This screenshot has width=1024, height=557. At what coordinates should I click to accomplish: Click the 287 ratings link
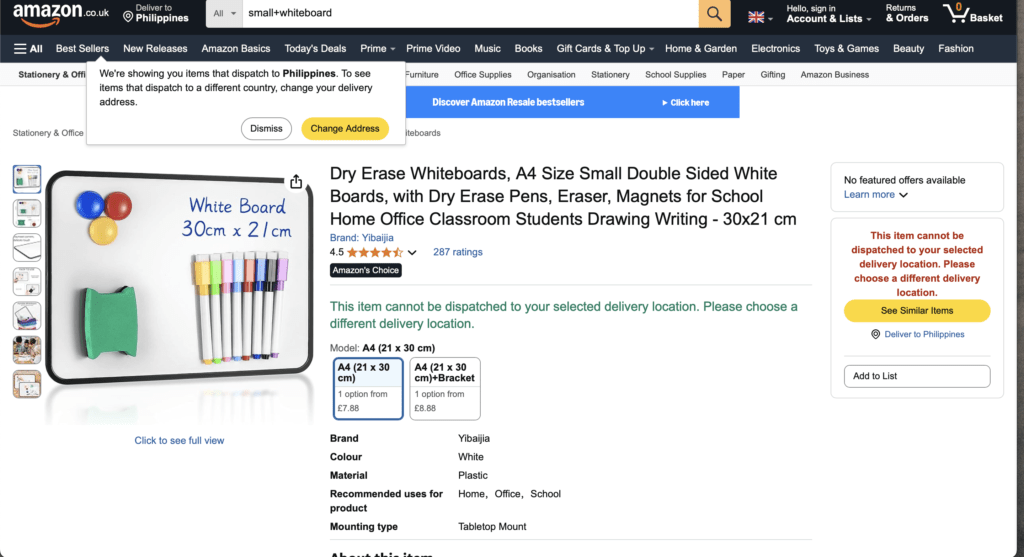click(458, 253)
